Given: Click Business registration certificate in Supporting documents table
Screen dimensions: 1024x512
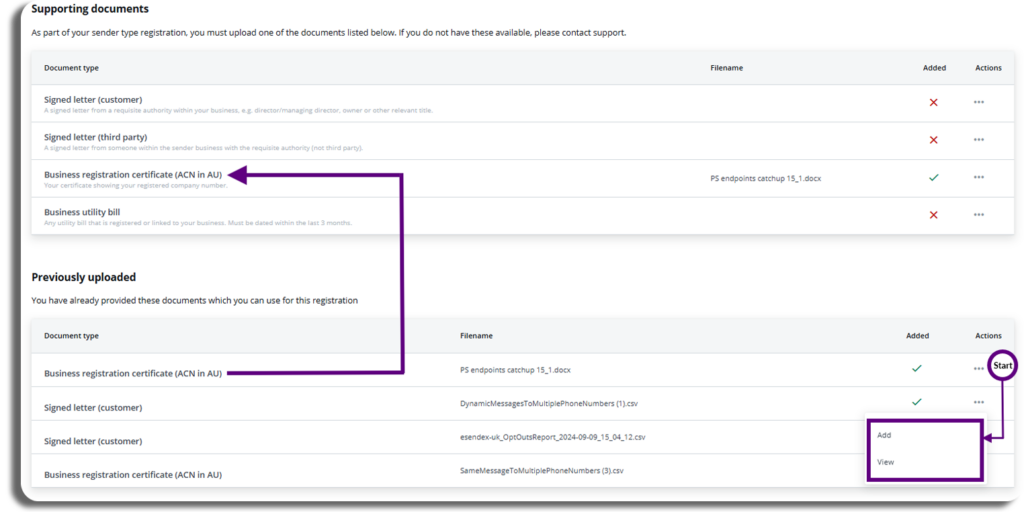Looking at the screenshot, I should point(133,174).
